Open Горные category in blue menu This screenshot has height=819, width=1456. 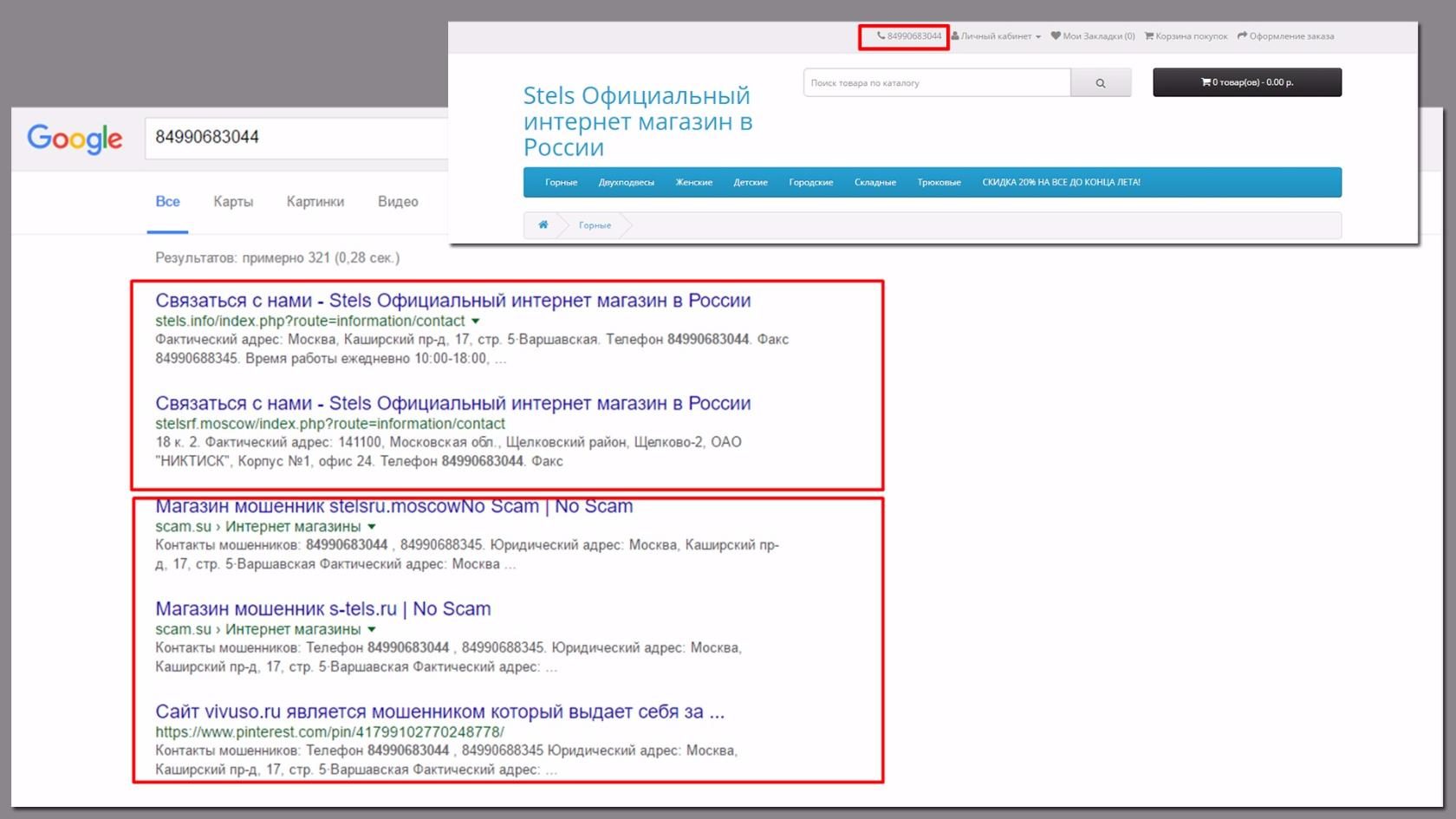561,183
